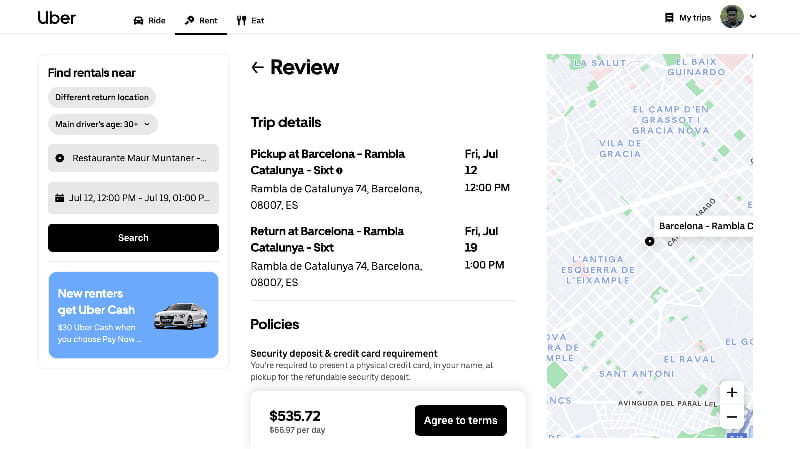800x449 pixels.
Task: Go back using the arrow beside Review
Action: (x=258, y=67)
